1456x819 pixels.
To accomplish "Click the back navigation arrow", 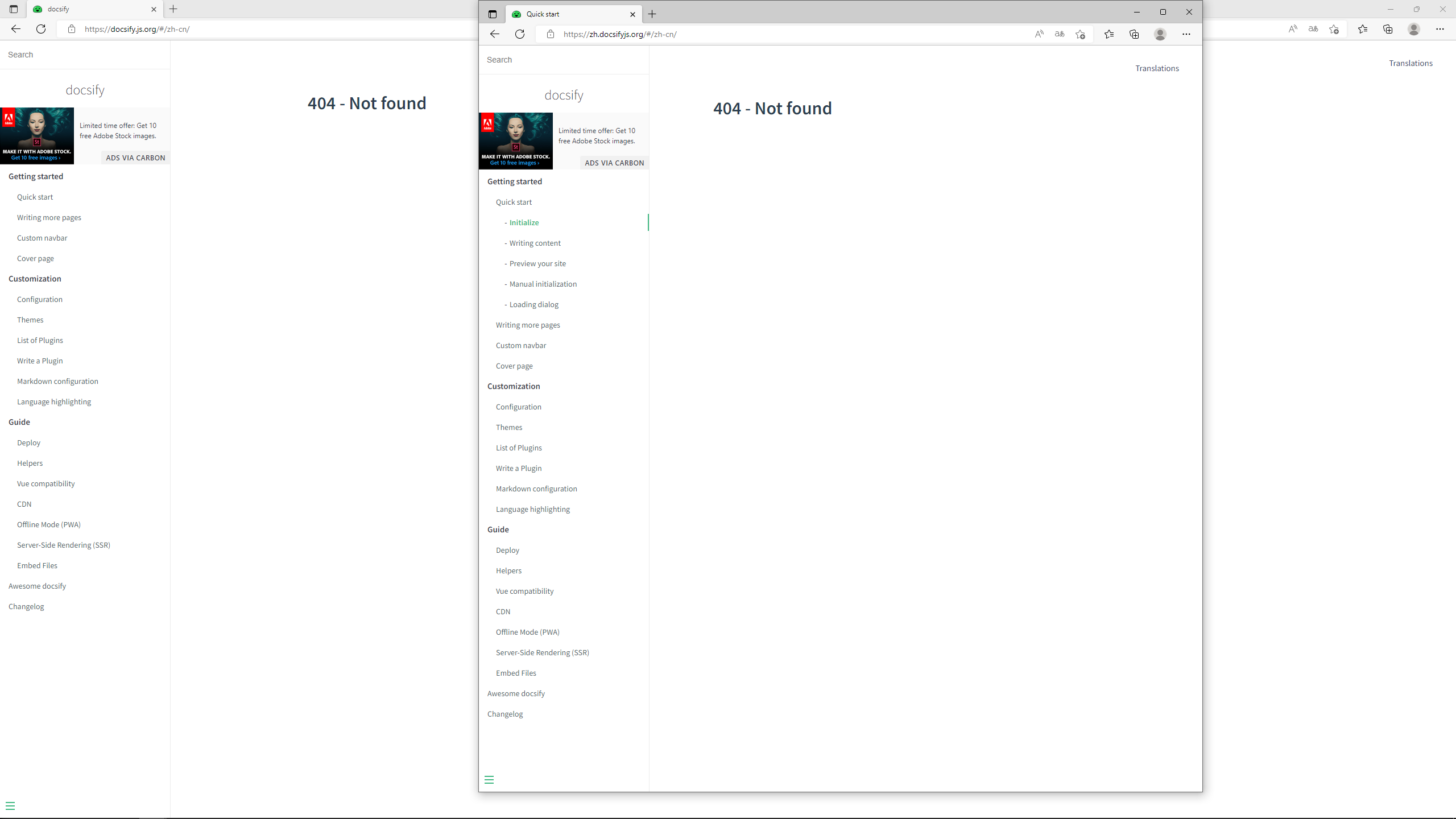I will (x=494, y=34).
